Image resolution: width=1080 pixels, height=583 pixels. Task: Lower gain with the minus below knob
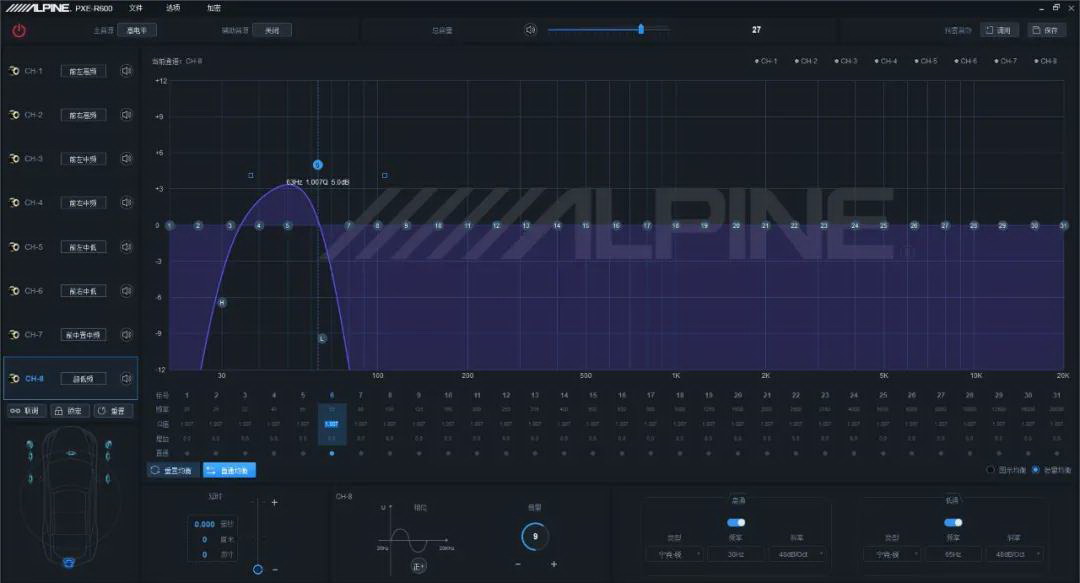[518, 564]
